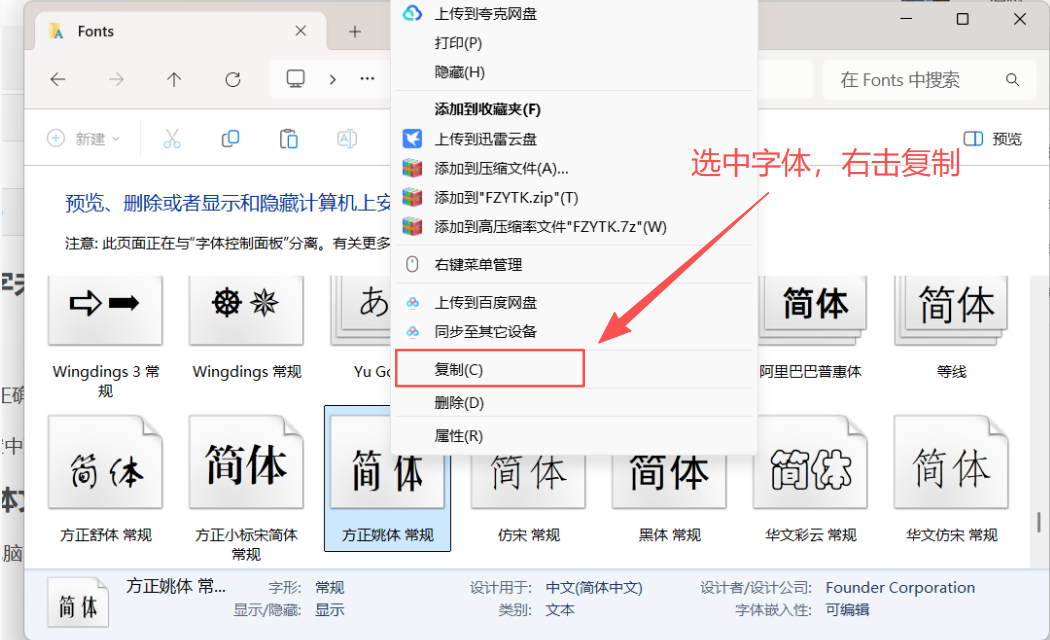Choose 添加到压缩文件(A)... menu item
The height and width of the screenshot is (640, 1050).
pos(575,168)
